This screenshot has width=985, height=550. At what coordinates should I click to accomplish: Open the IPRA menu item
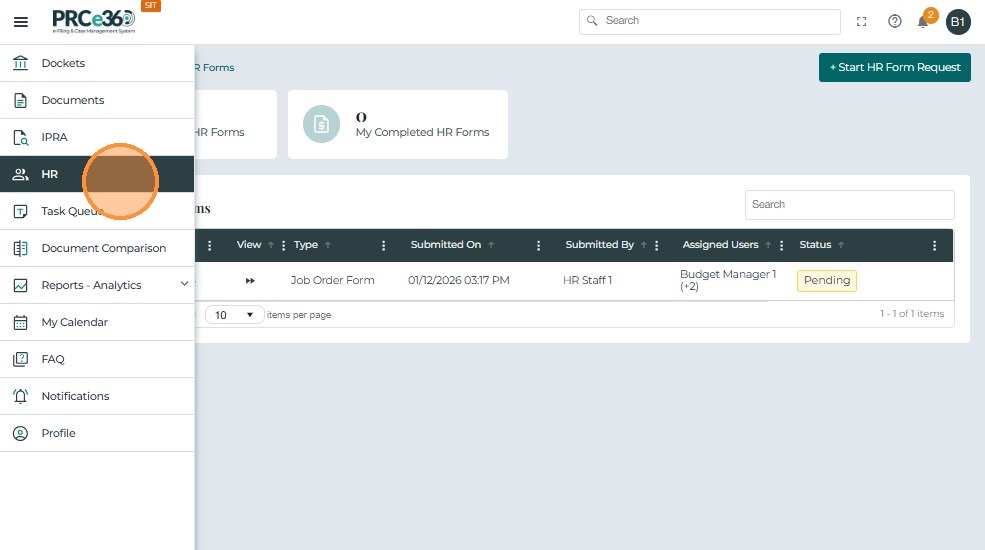click(x=97, y=137)
